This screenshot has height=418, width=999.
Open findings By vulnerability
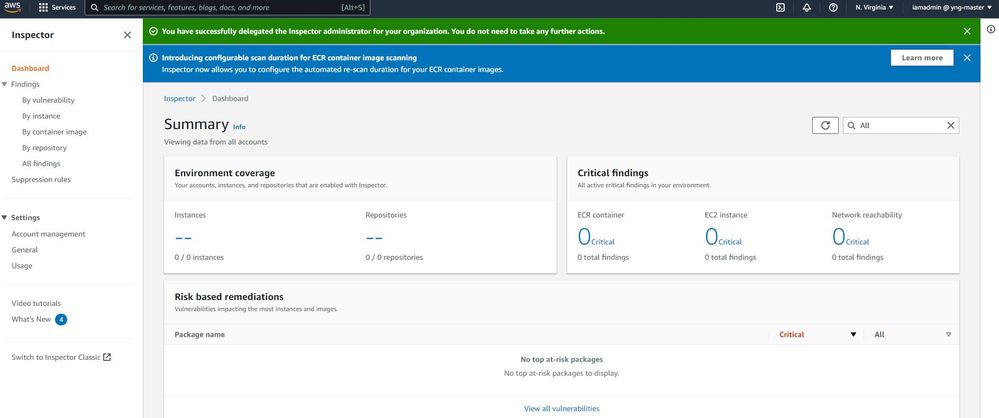tap(48, 100)
